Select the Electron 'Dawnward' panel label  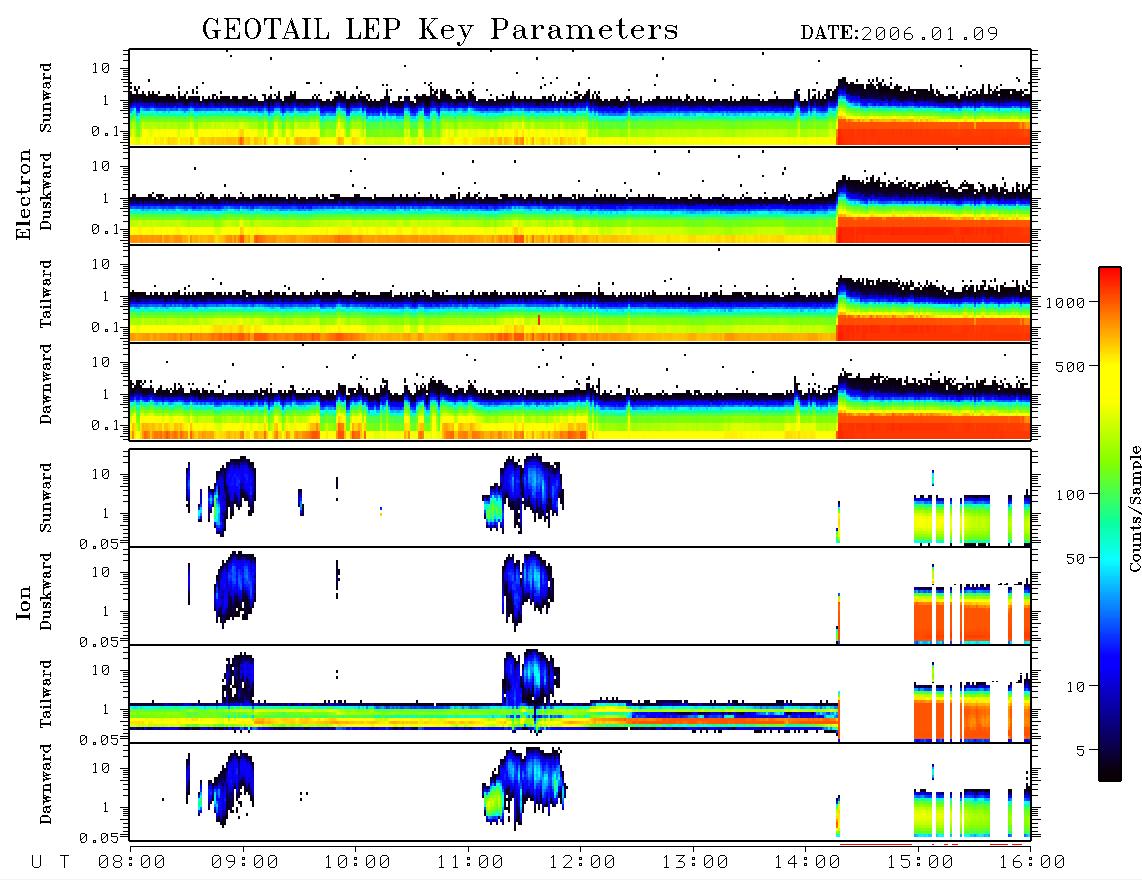click(46, 385)
